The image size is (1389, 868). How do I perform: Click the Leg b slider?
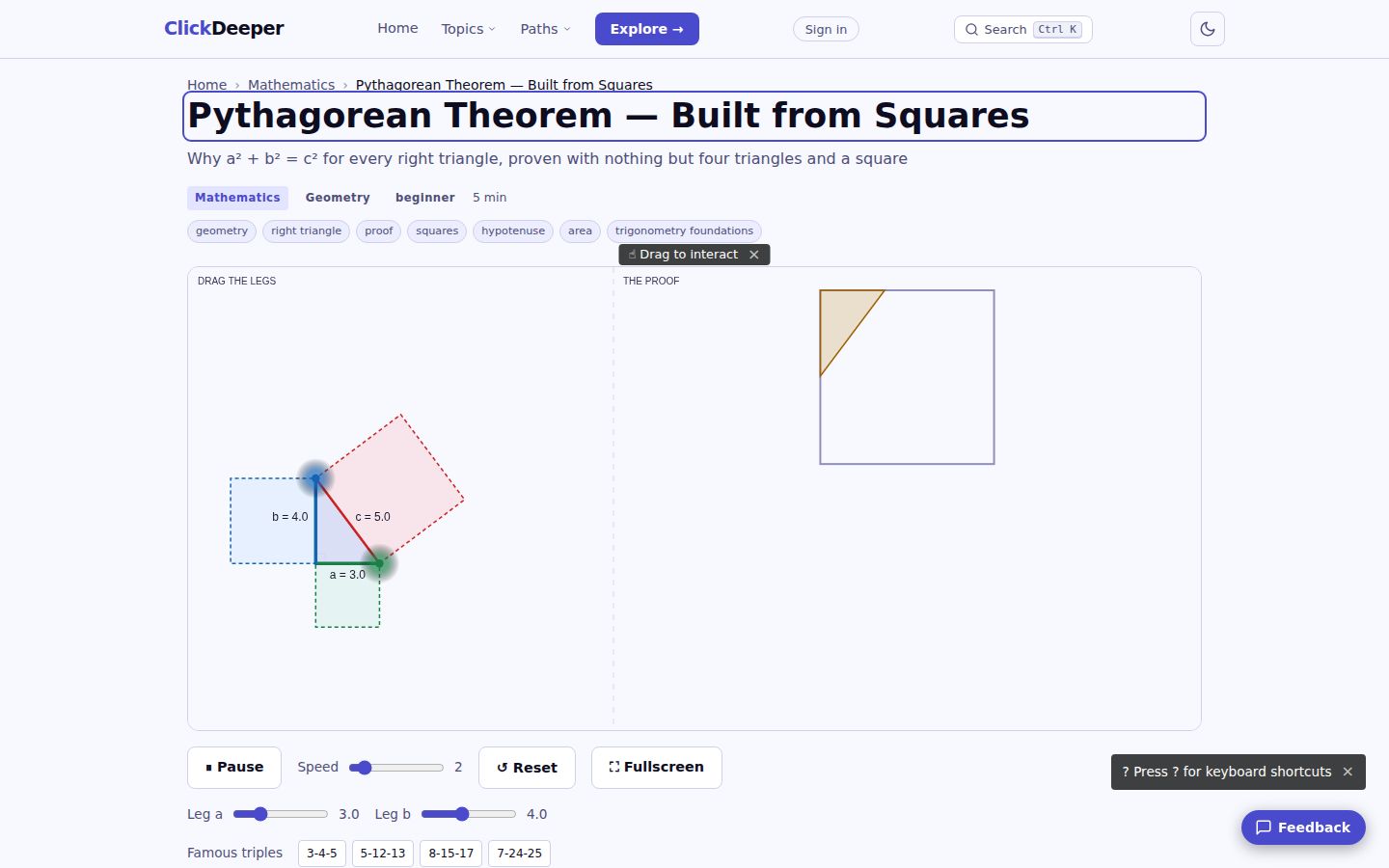(469, 814)
